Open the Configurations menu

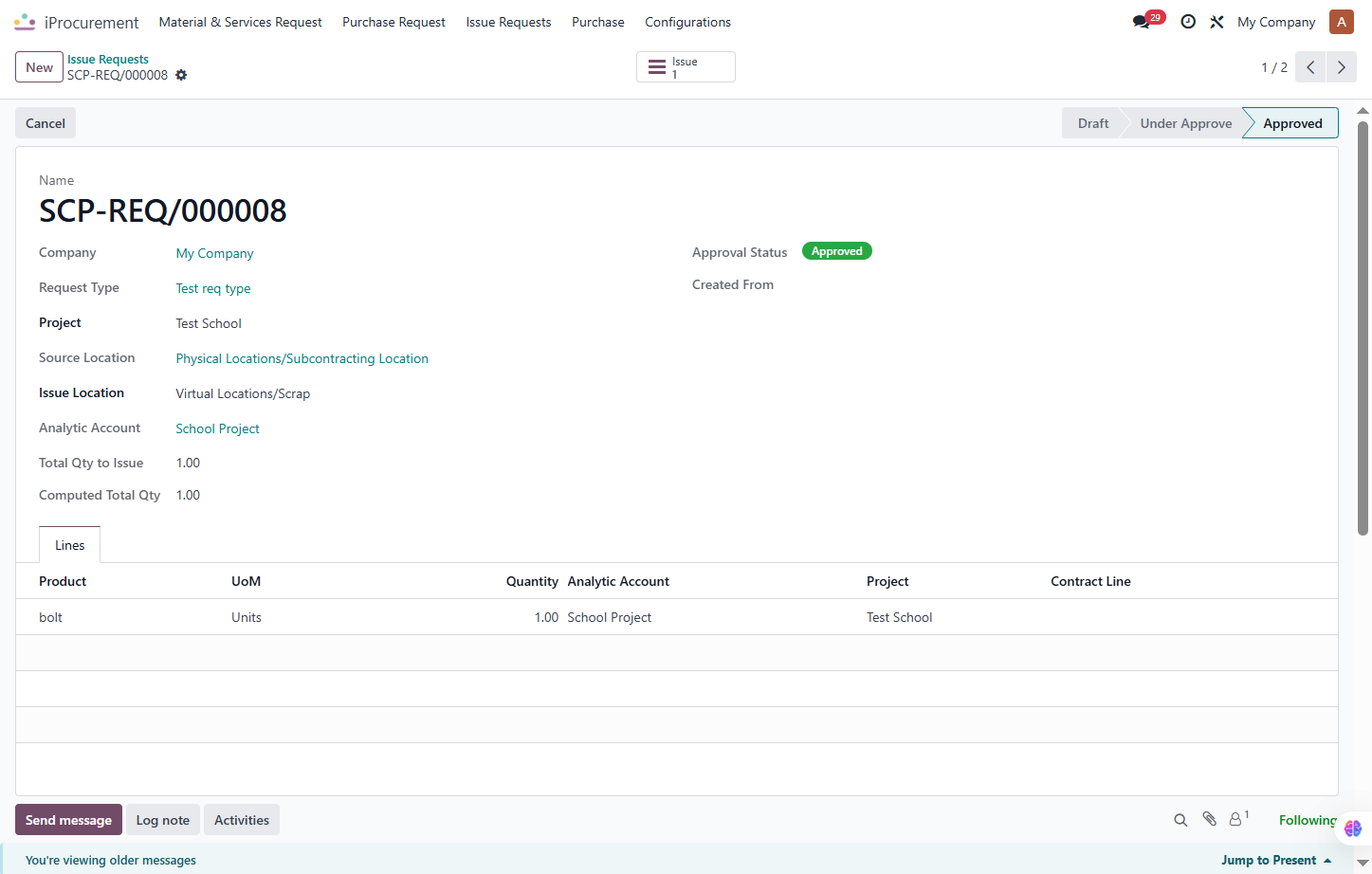tap(688, 22)
